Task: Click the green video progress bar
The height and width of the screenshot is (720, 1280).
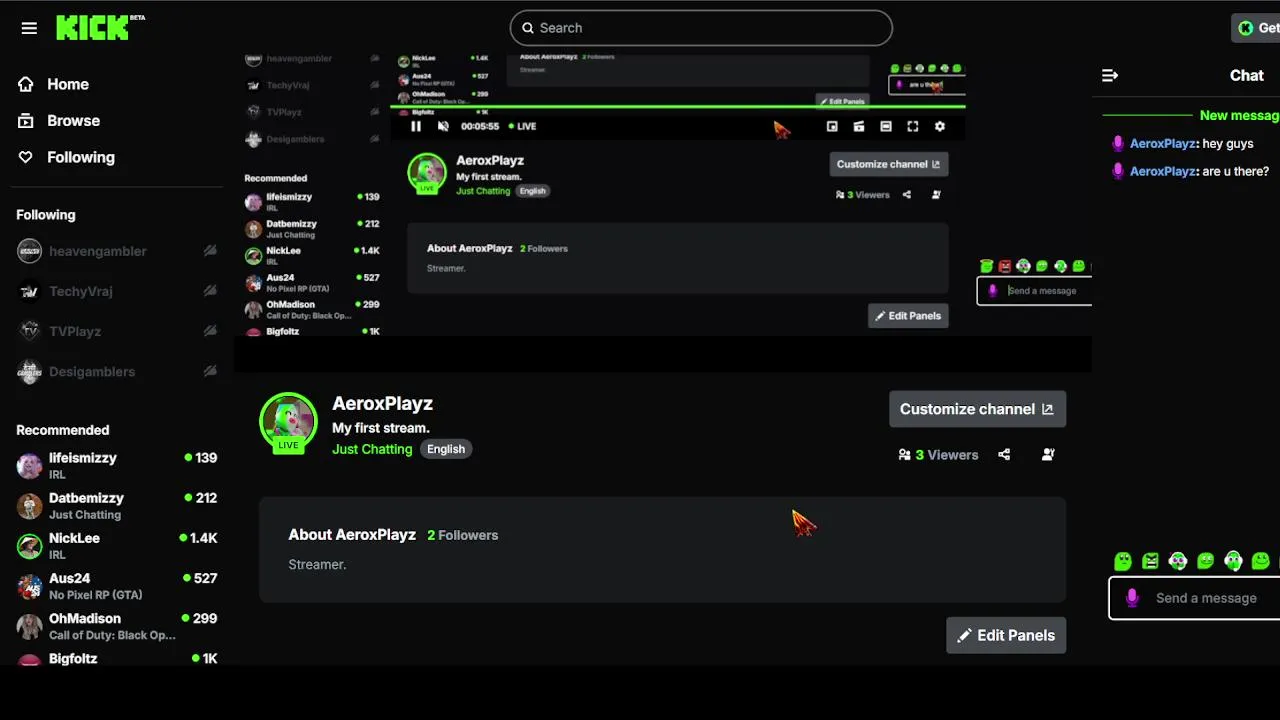Action: coord(678,107)
